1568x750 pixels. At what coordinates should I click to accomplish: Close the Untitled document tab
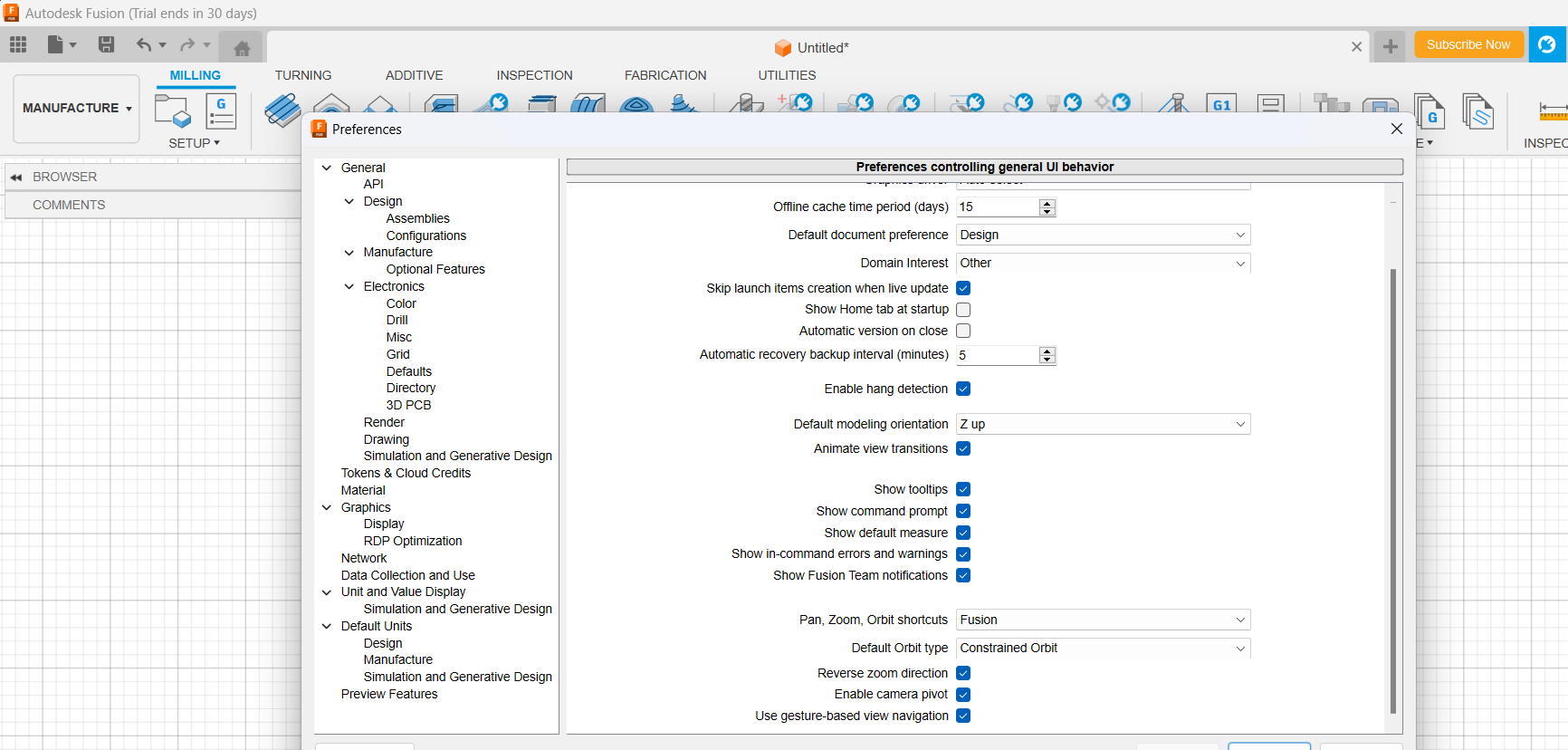pyautogui.click(x=1356, y=47)
